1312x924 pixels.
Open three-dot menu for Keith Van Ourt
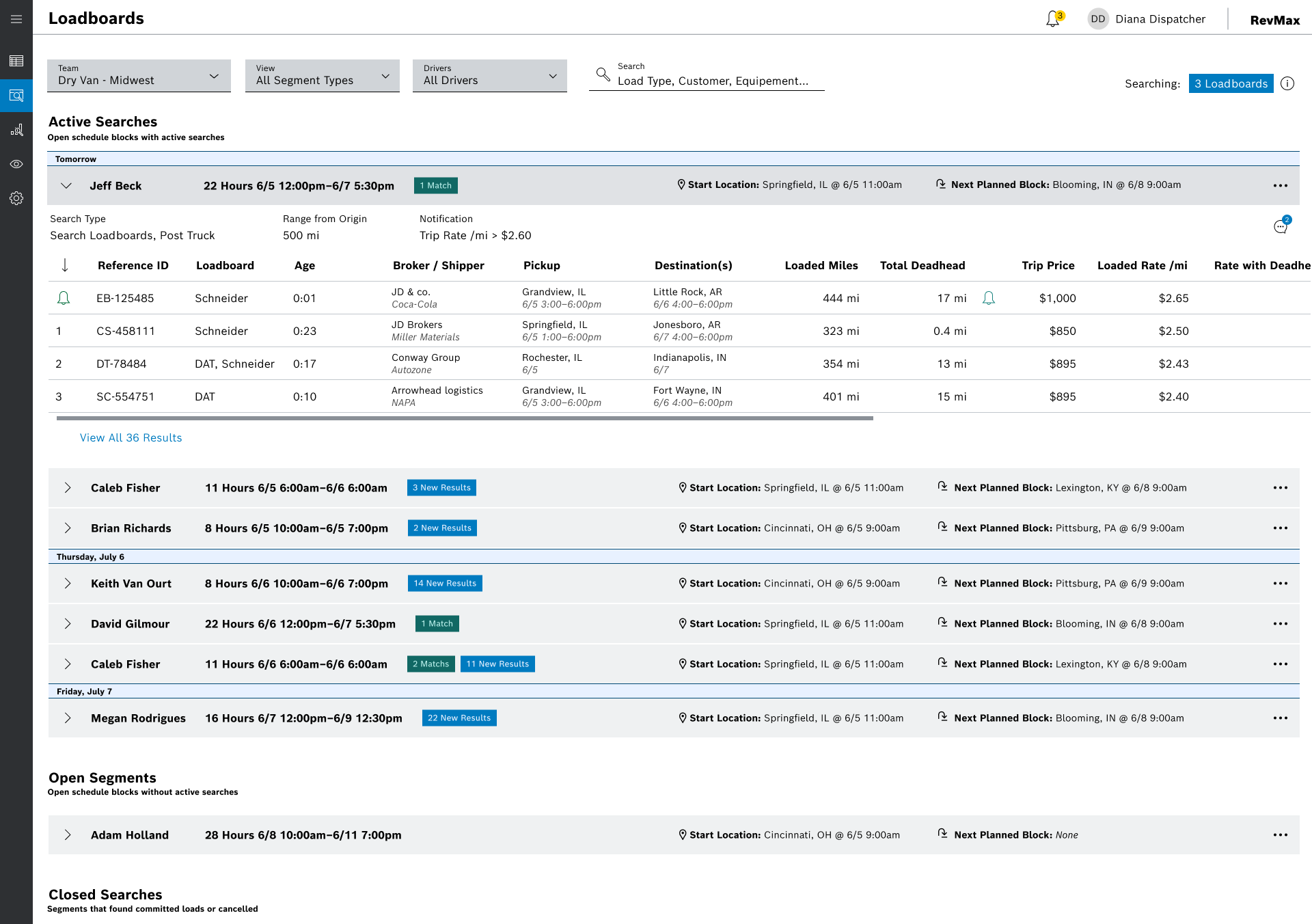point(1280,584)
